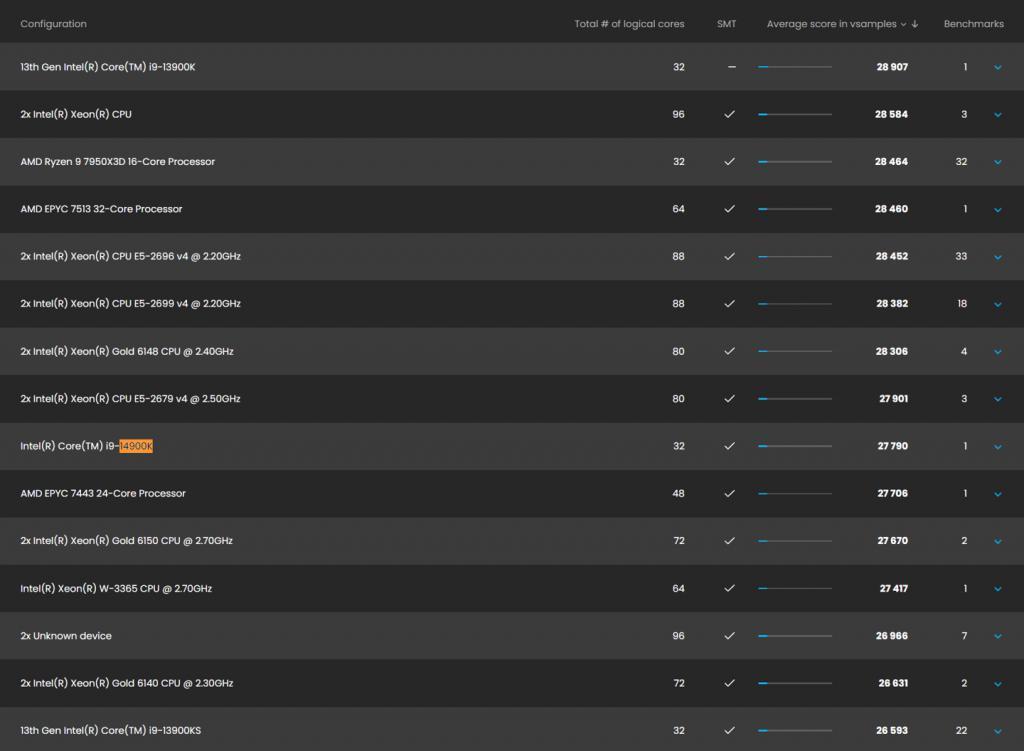
Task: Select the 2x Unknown device name
Action: (66, 635)
